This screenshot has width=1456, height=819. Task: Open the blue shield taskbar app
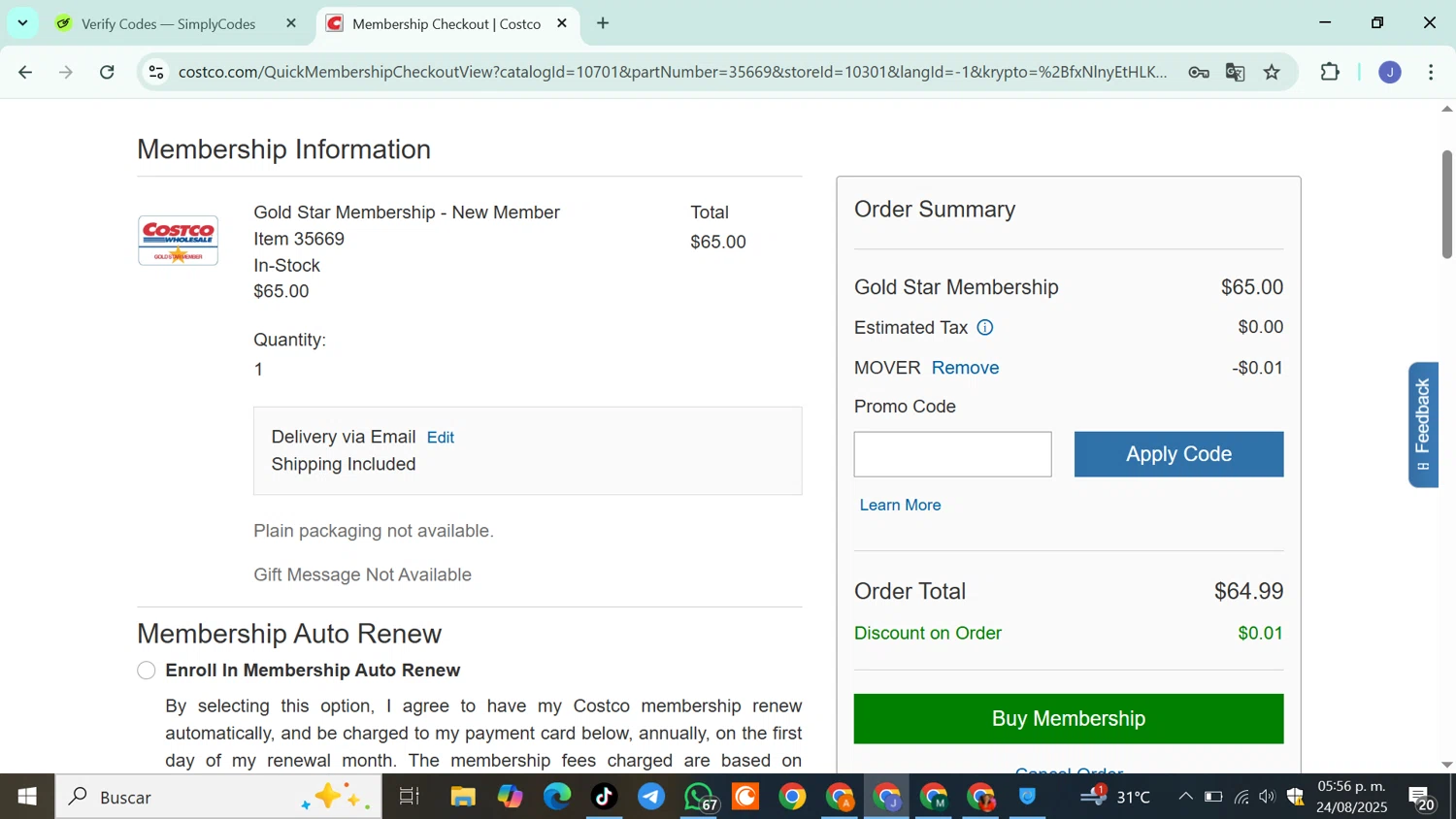coord(1028,797)
